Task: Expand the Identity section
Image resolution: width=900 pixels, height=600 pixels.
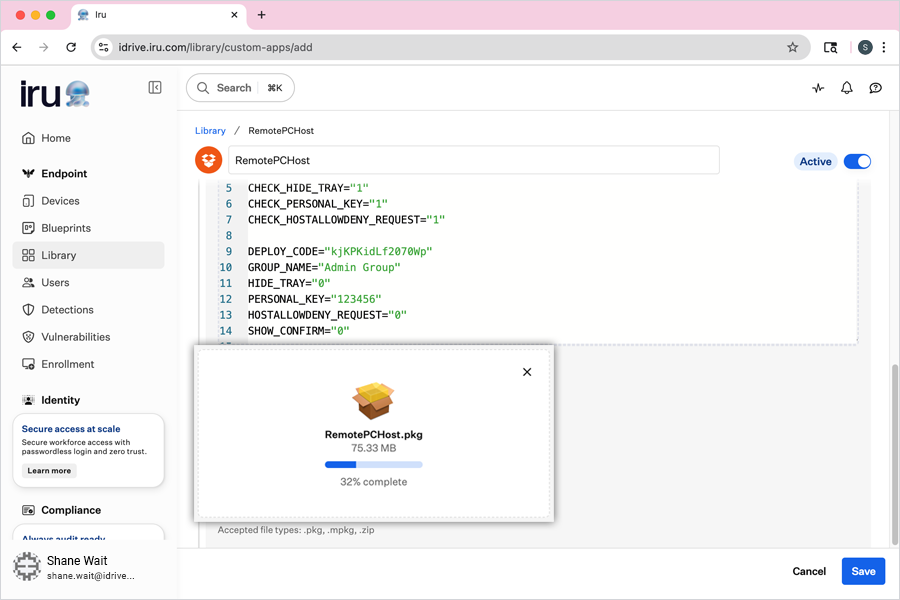Action: coord(60,400)
